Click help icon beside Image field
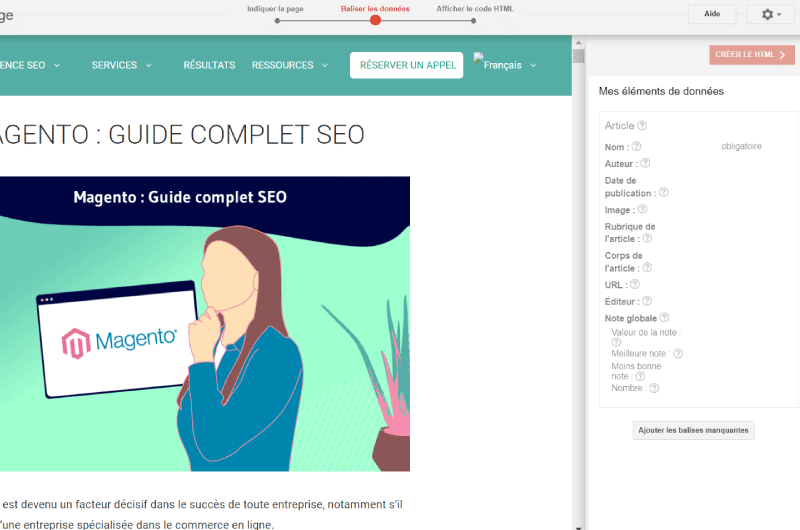The image size is (800, 530). coord(642,209)
